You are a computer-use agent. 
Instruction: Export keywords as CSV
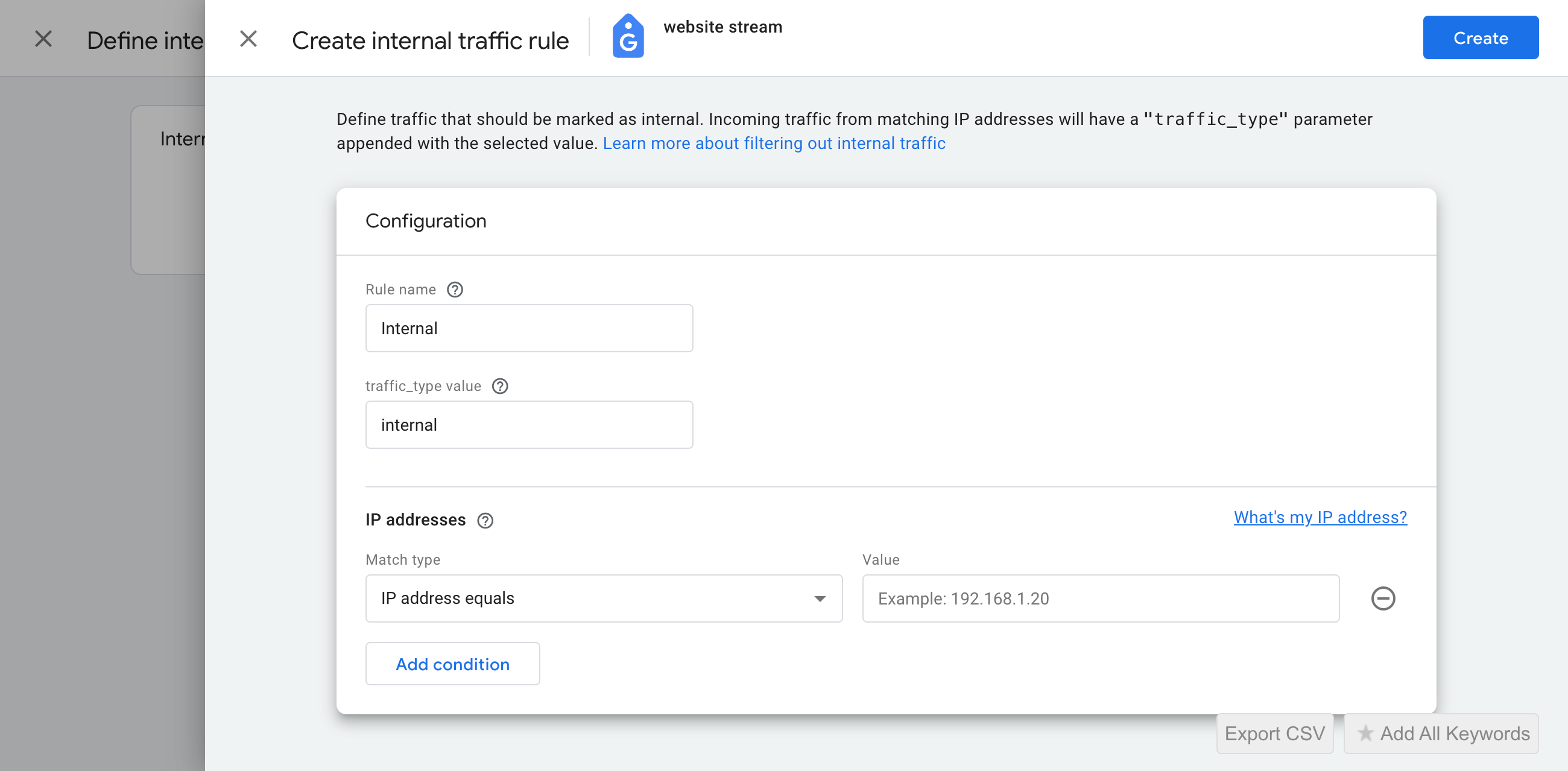[x=1276, y=734]
